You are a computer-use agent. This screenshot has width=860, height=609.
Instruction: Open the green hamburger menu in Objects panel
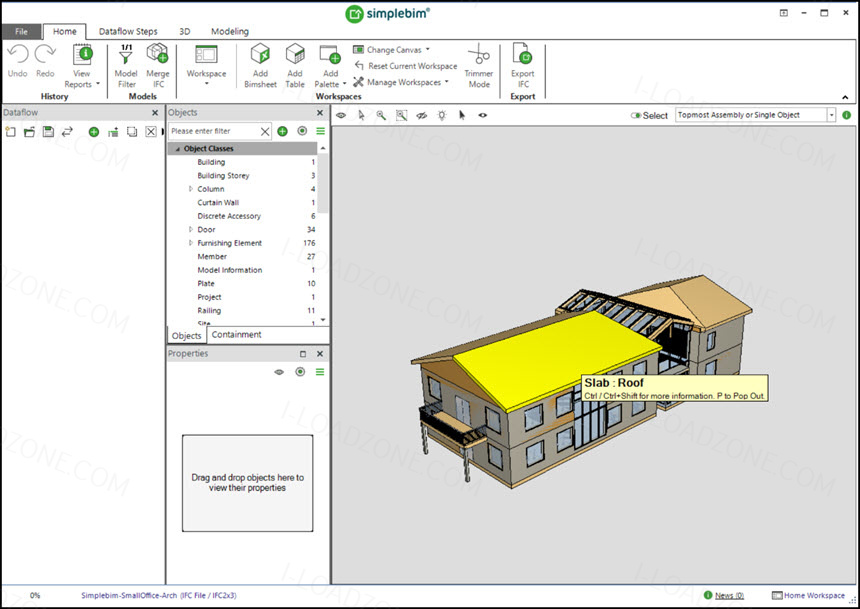(320, 131)
